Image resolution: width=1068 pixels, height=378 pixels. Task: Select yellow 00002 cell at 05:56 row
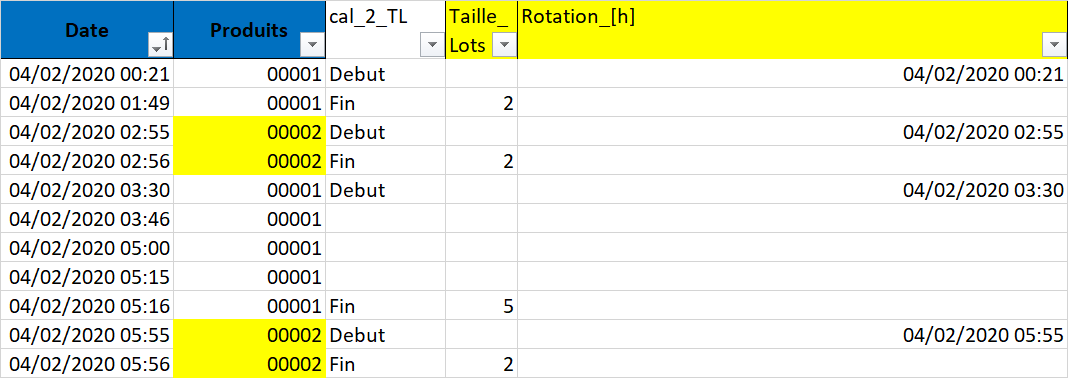point(250,363)
